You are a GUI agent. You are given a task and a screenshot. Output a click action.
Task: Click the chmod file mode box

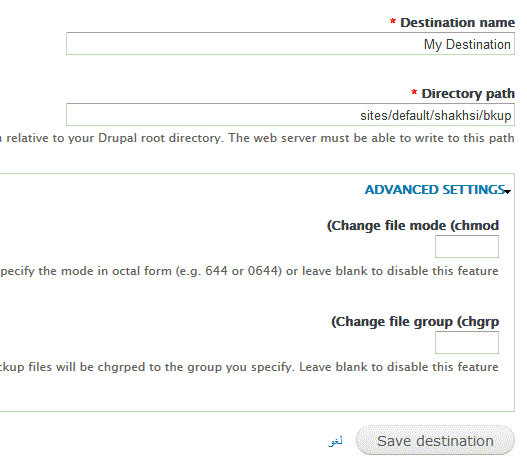click(467, 246)
